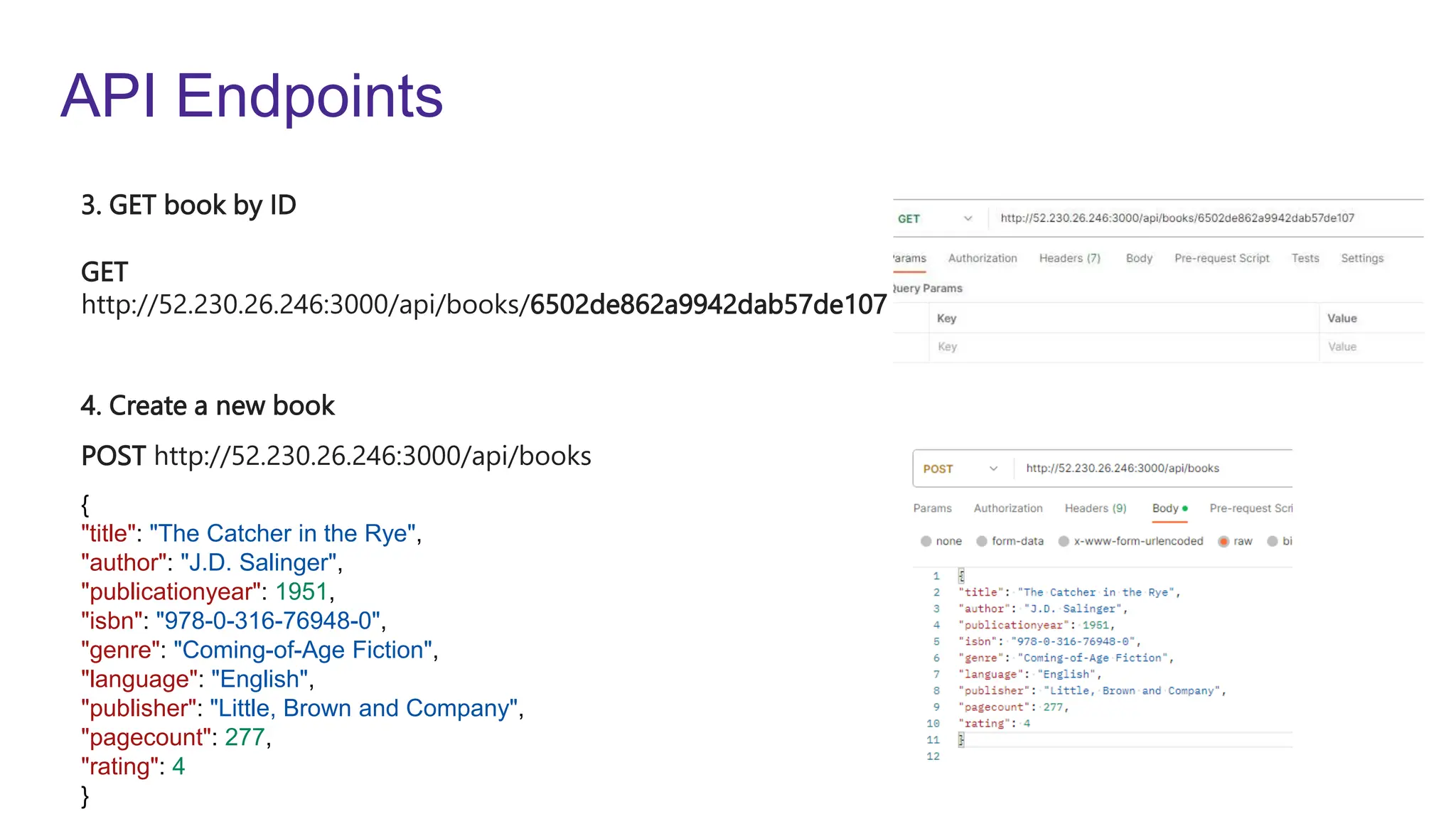1456x819 pixels.
Task: Select the none body type radio
Action: click(x=926, y=541)
